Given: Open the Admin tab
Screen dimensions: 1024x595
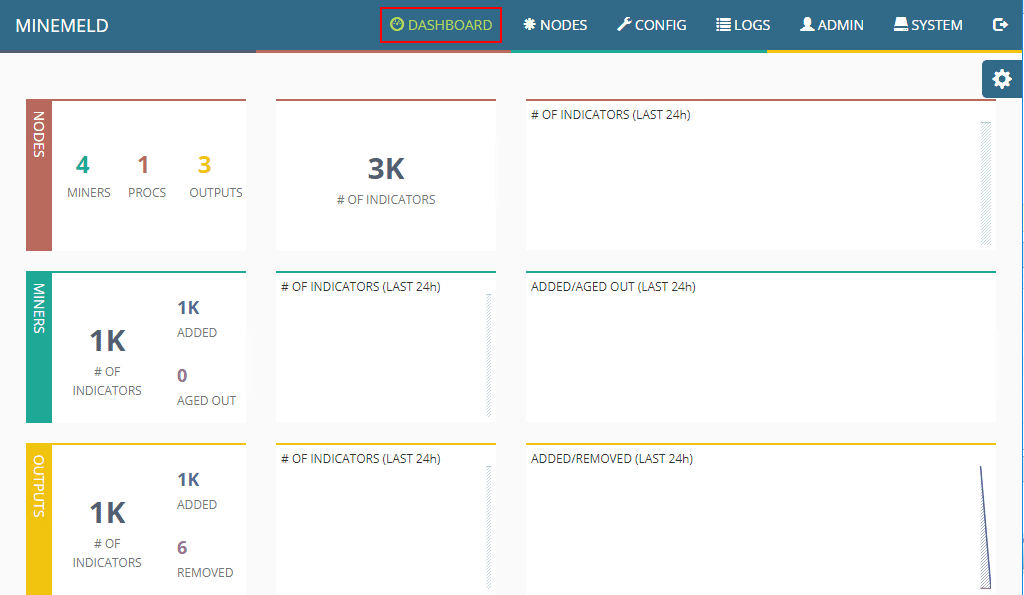Looking at the screenshot, I should [832, 25].
